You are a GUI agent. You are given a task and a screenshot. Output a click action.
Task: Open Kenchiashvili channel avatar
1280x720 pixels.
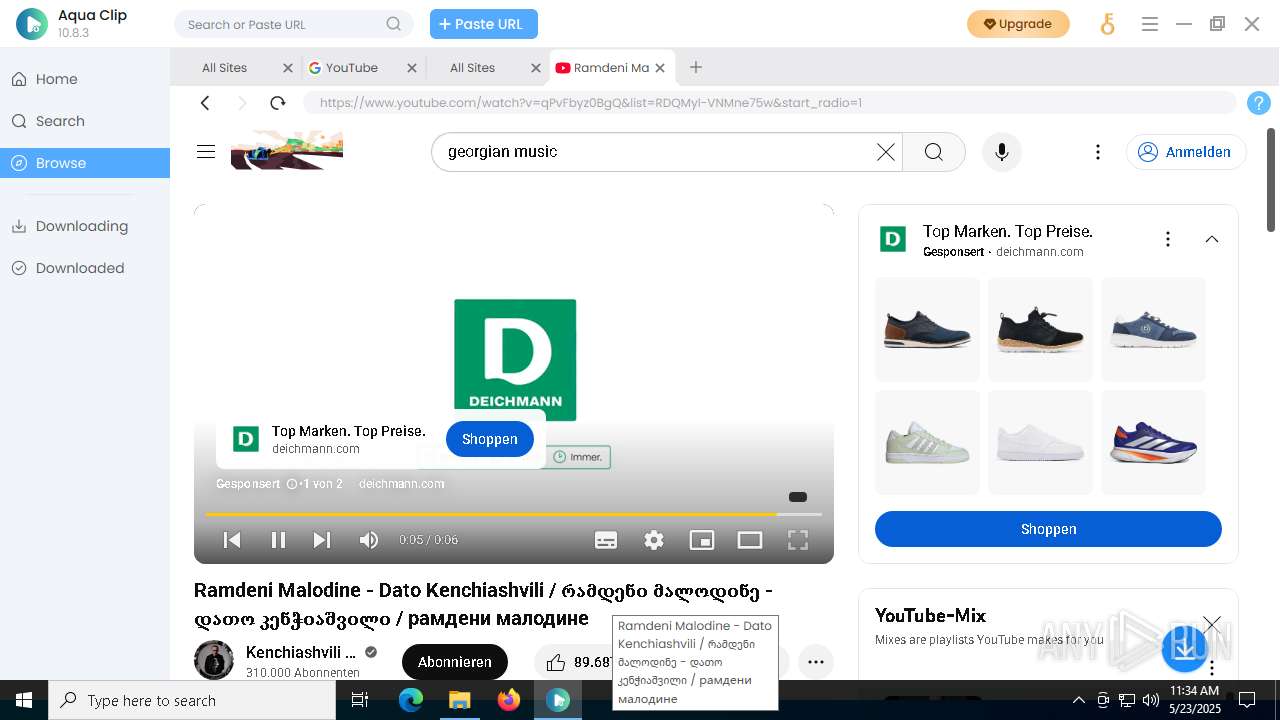[214, 661]
